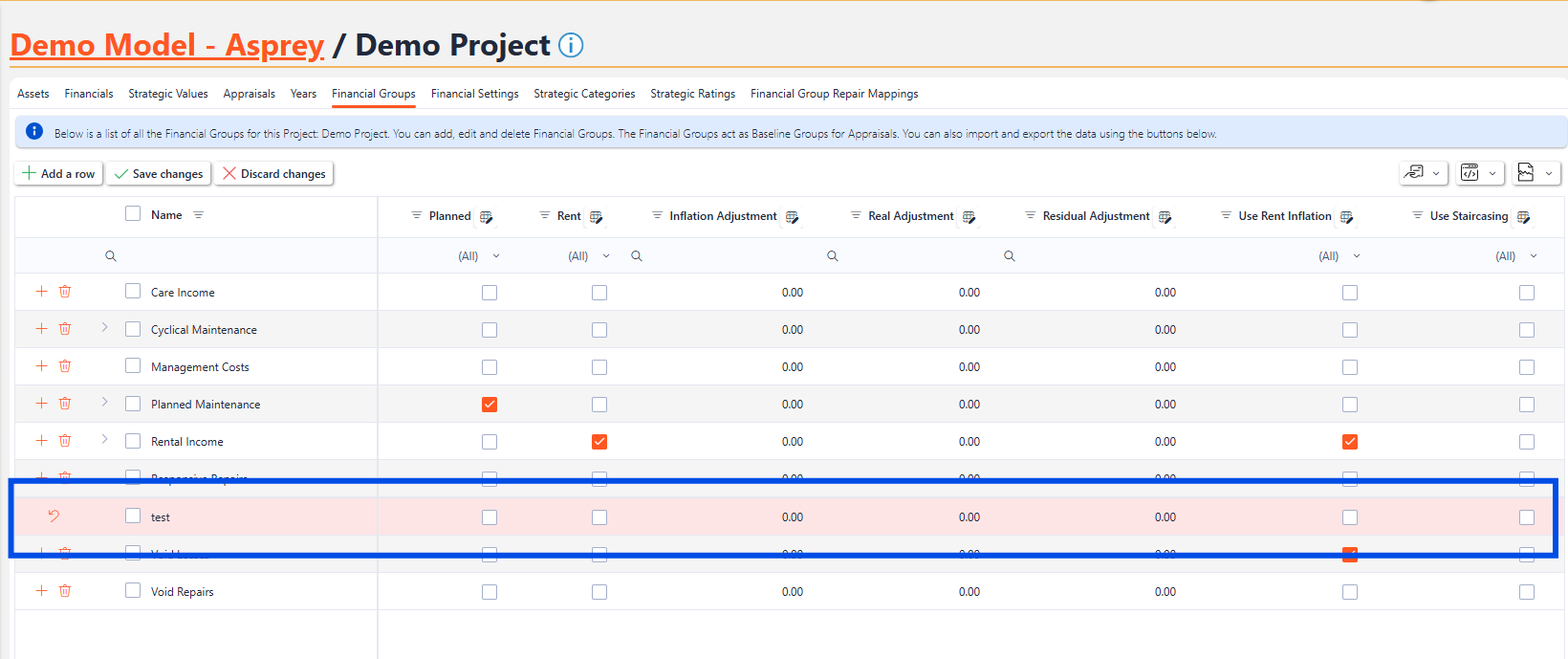Click the Name column search field

pos(239,256)
